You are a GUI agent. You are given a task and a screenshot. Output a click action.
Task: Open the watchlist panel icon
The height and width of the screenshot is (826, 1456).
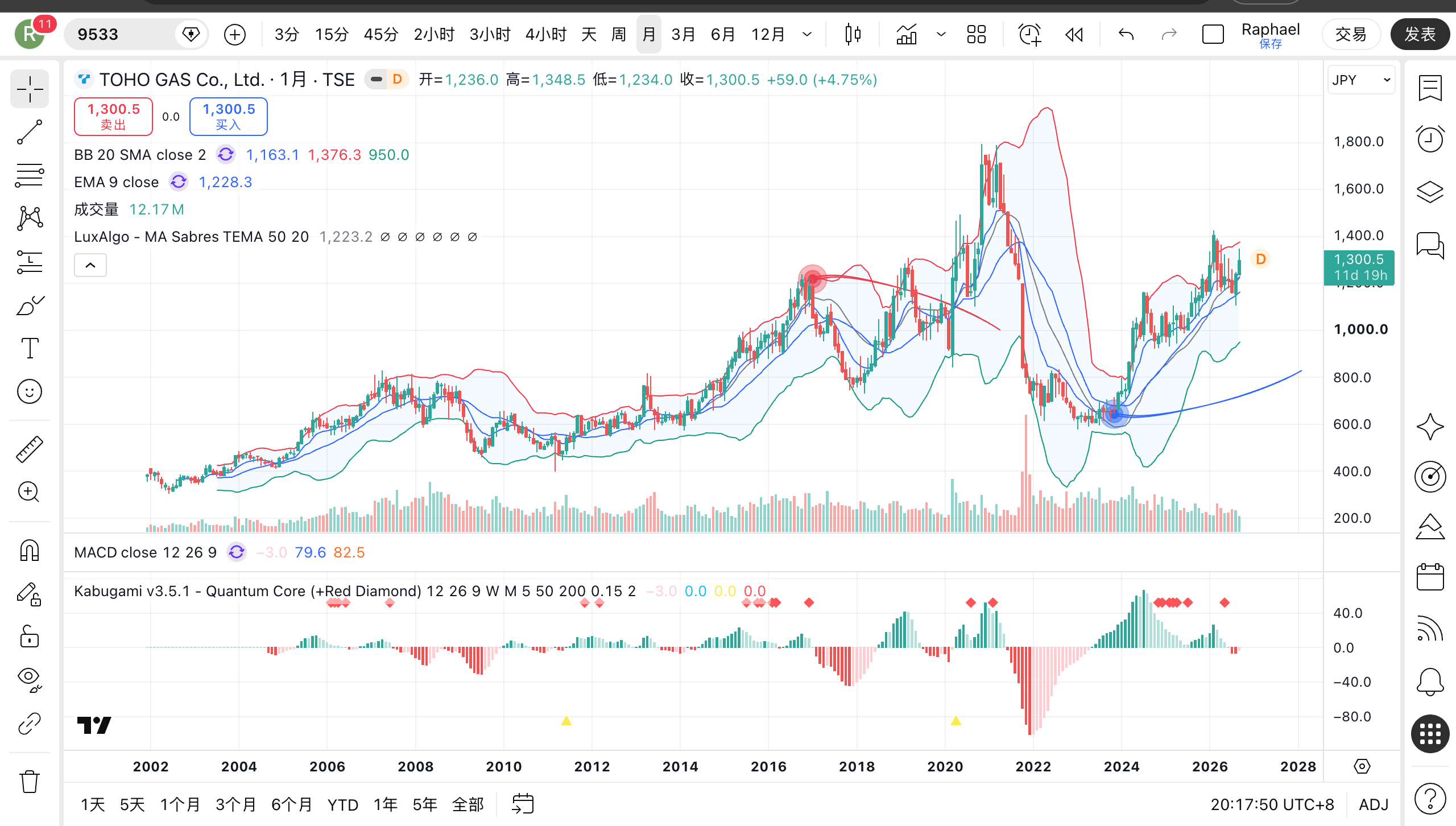click(1430, 88)
